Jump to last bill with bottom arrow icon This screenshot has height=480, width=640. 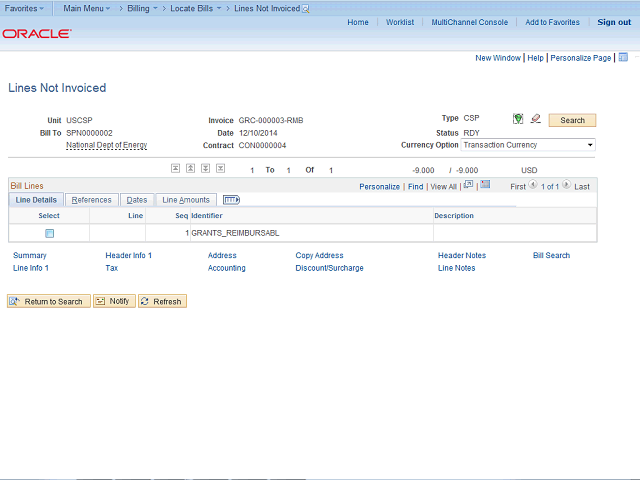tap(220, 169)
